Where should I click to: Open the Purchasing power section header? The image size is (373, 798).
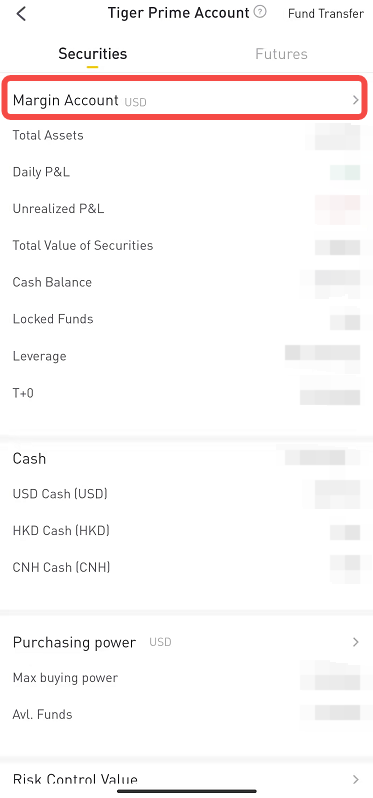tap(186, 642)
